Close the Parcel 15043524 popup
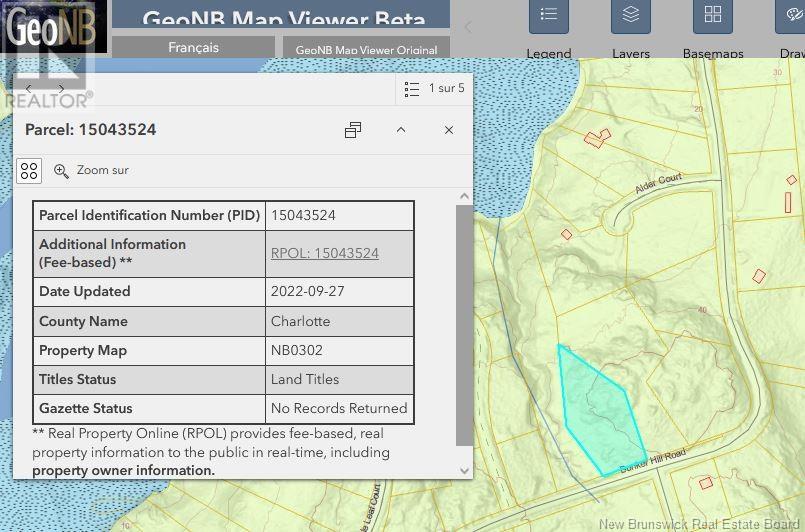Screen dimensions: 805x532 point(449,130)
